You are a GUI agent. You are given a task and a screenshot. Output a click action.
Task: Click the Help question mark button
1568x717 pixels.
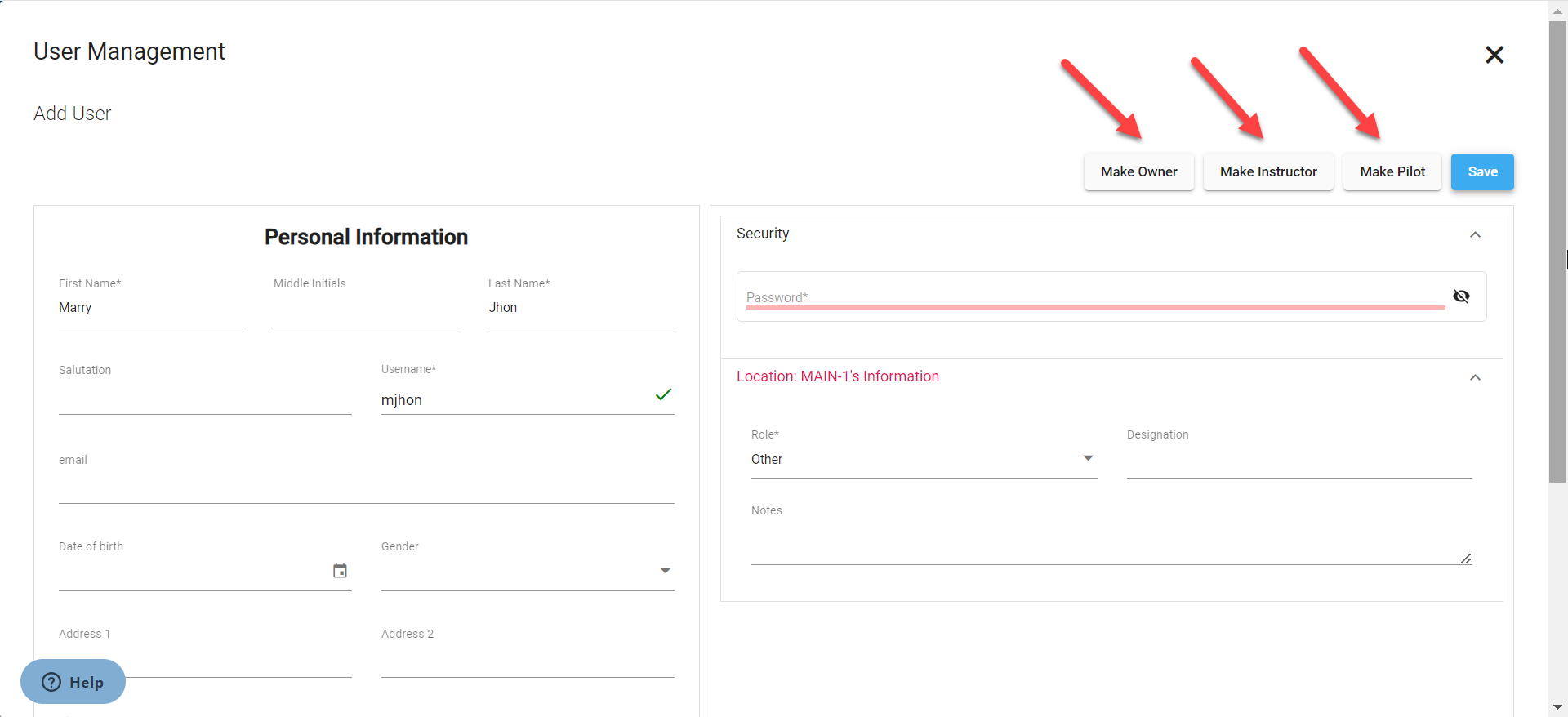pyautogui.click(x=73, y=682)
